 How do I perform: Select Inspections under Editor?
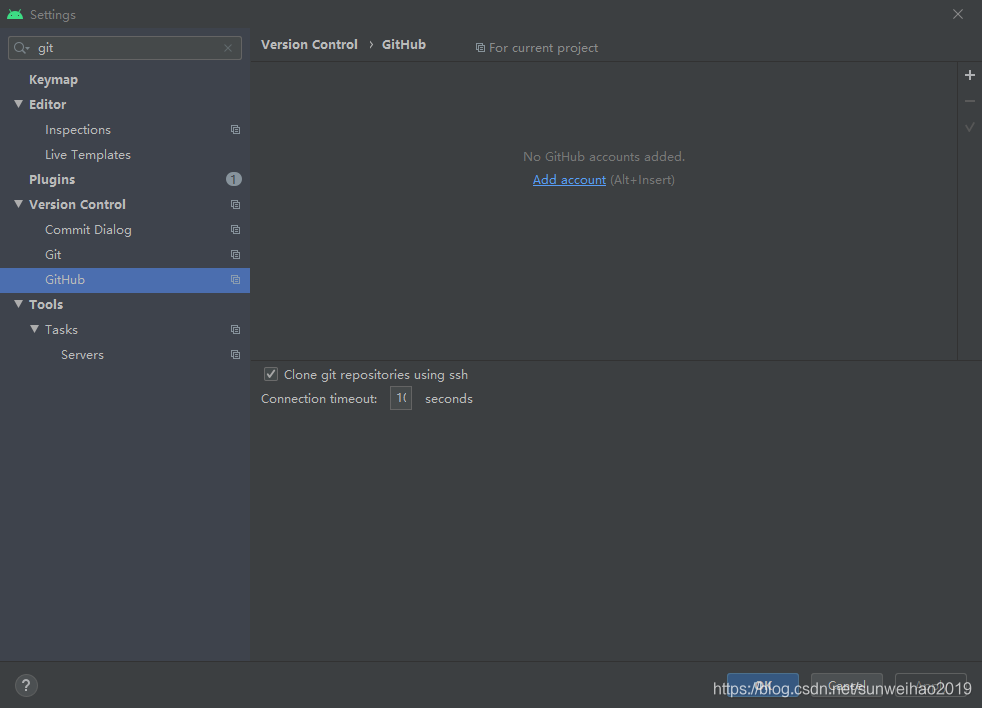point(78,130)
